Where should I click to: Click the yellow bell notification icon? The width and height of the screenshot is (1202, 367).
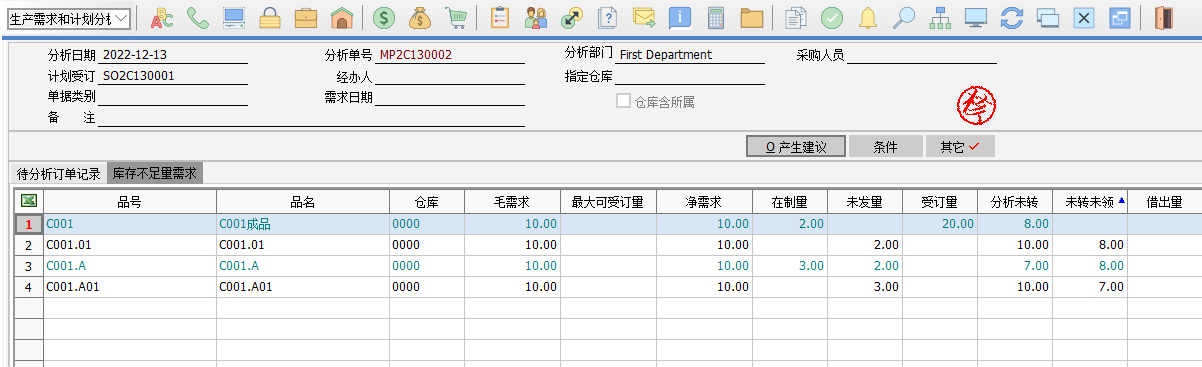point(868,17)
